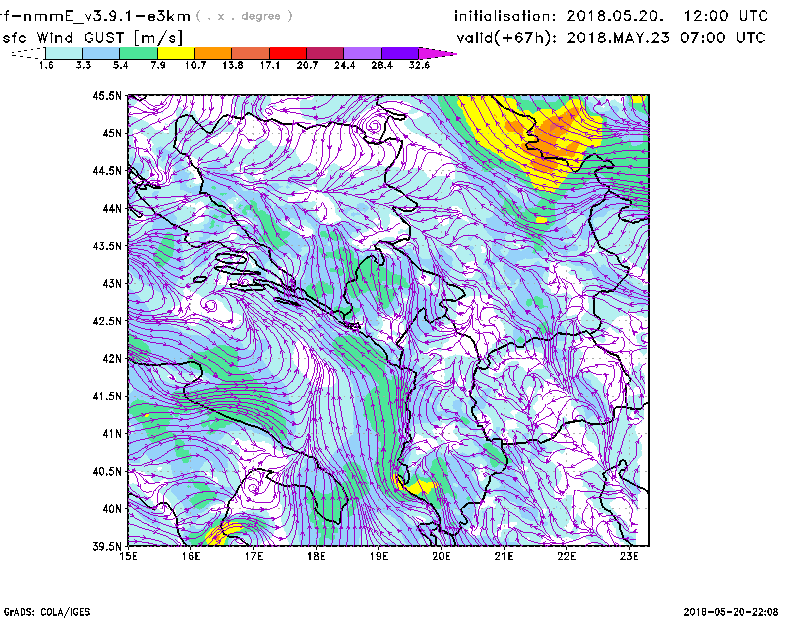Click the light blue legend swatch after 3.3

101,53
